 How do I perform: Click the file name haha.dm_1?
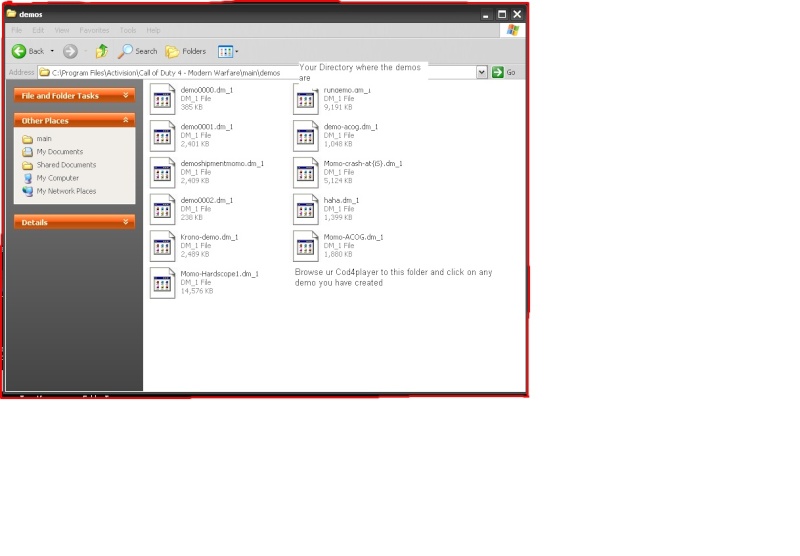(x=341, y=200)
